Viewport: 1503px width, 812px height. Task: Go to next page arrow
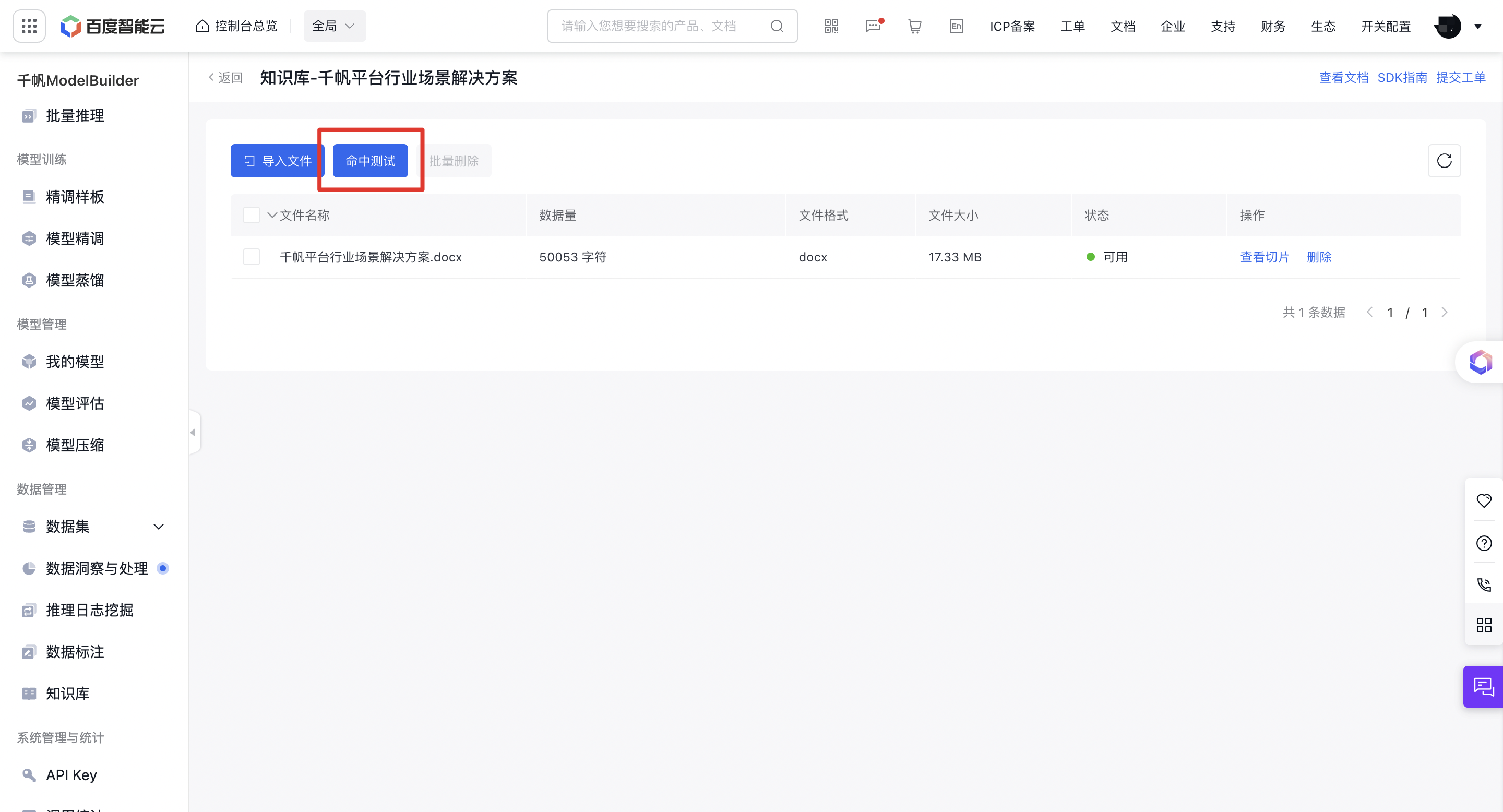pyautogui.click(x=1444, y=312)
